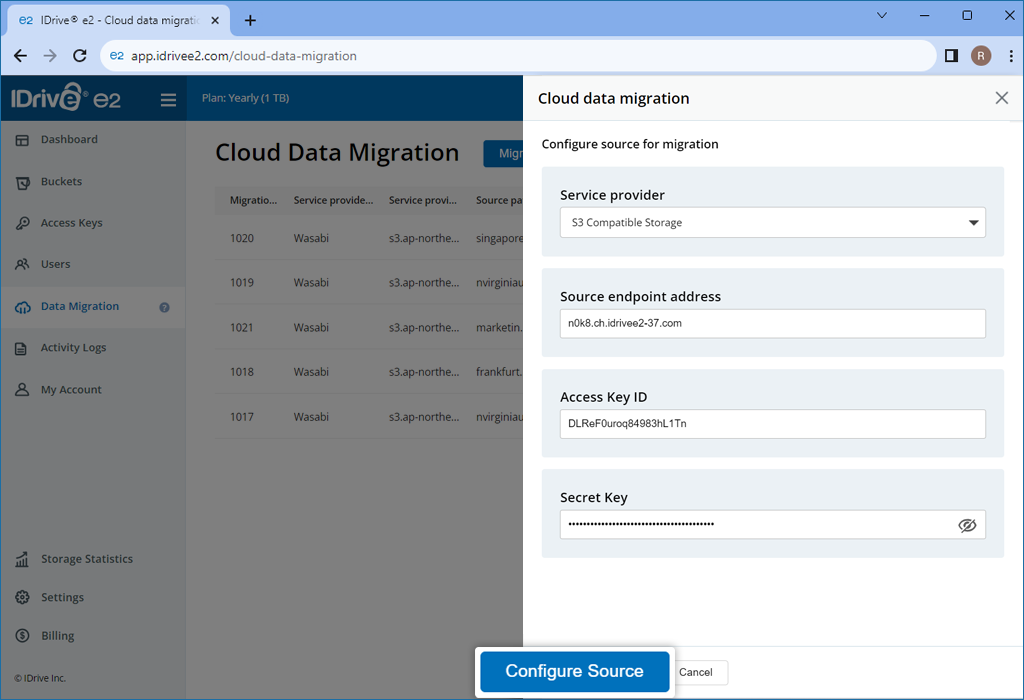The width and height of the screenshot is (1024, 700).
Task: Click the Migratio... column header
Action: pos(253,200)
